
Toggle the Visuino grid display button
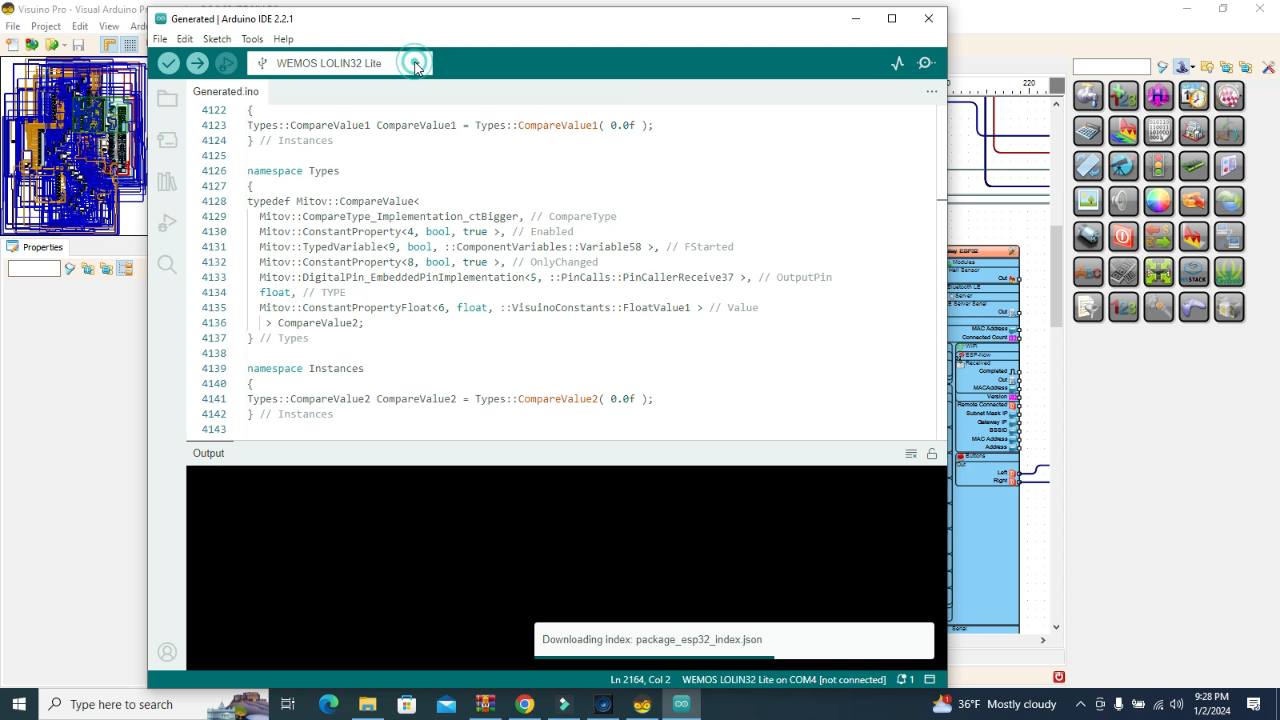click(130, 45)
